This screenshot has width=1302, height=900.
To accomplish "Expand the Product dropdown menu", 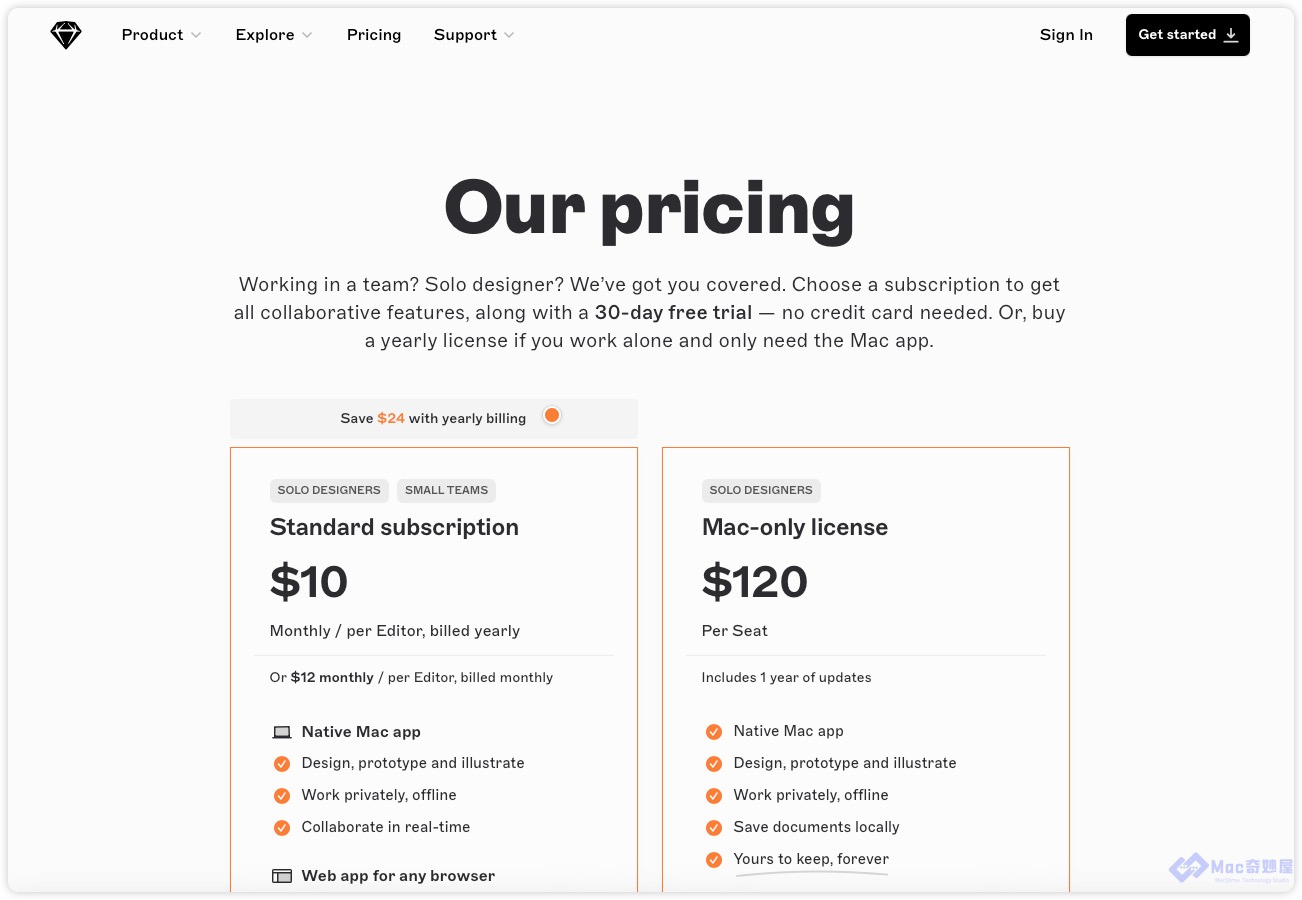I will click(x=161, y=35).
